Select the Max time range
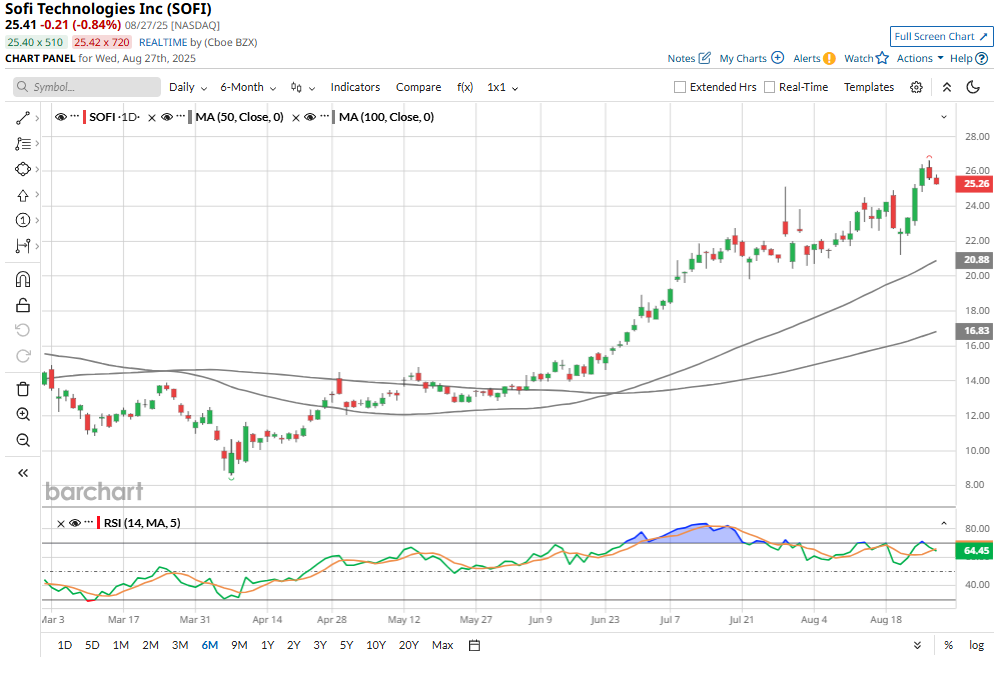 (442, 645)
